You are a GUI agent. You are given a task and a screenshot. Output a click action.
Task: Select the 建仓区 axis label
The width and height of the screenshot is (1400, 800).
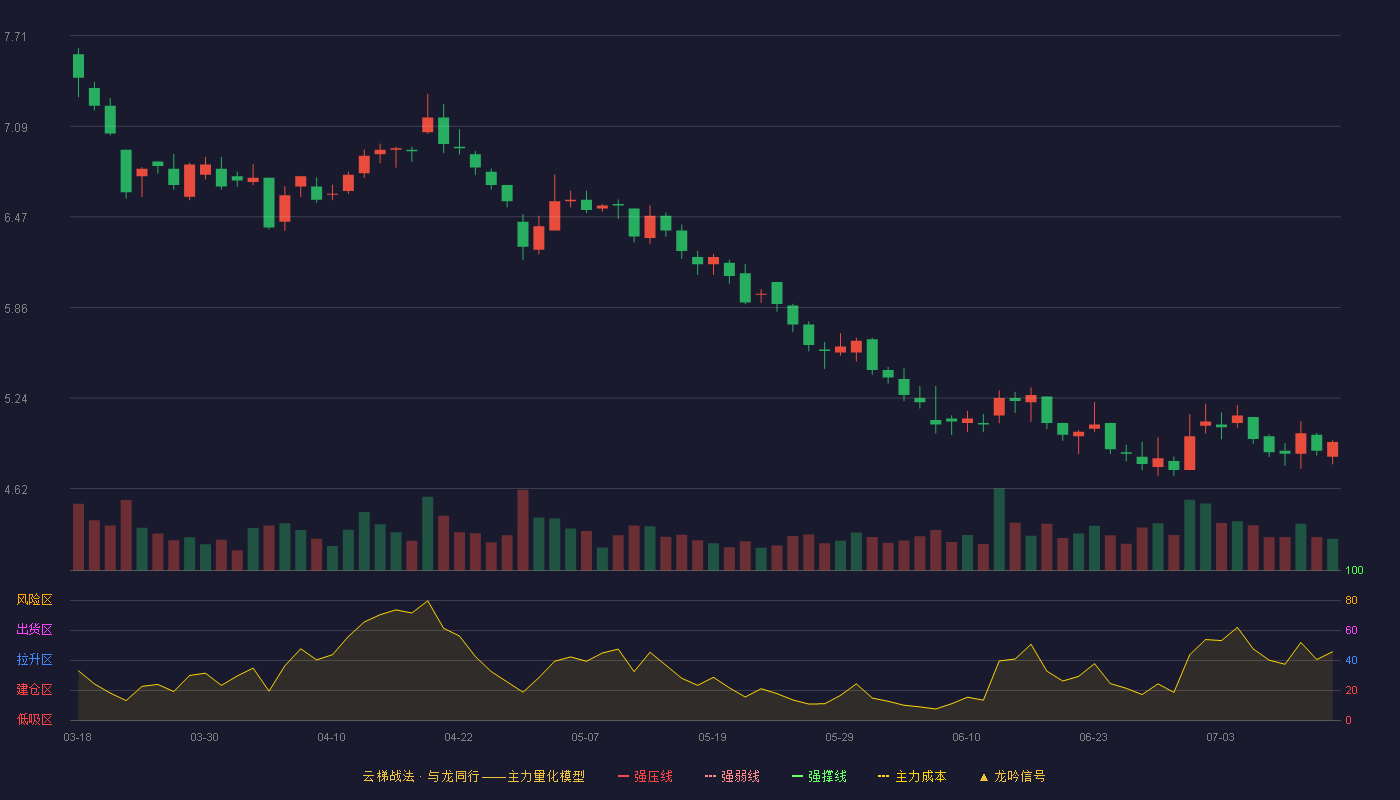(x=34, y=690)
